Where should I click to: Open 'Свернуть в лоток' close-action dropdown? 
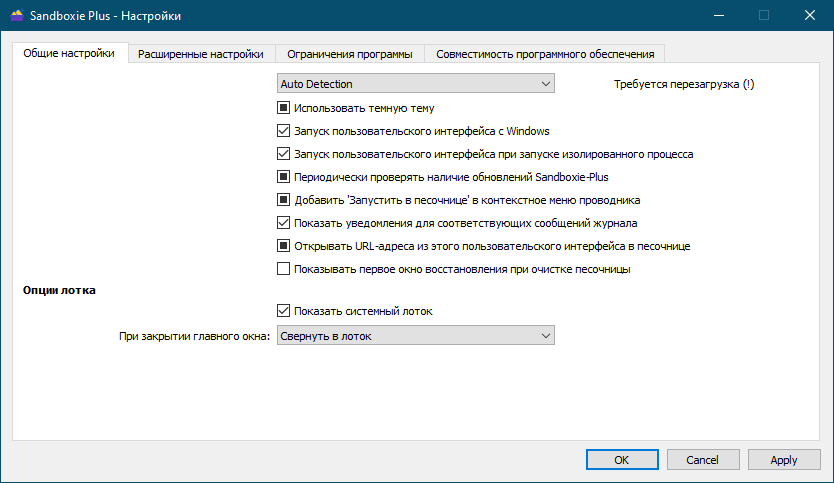tap(415, 336)
